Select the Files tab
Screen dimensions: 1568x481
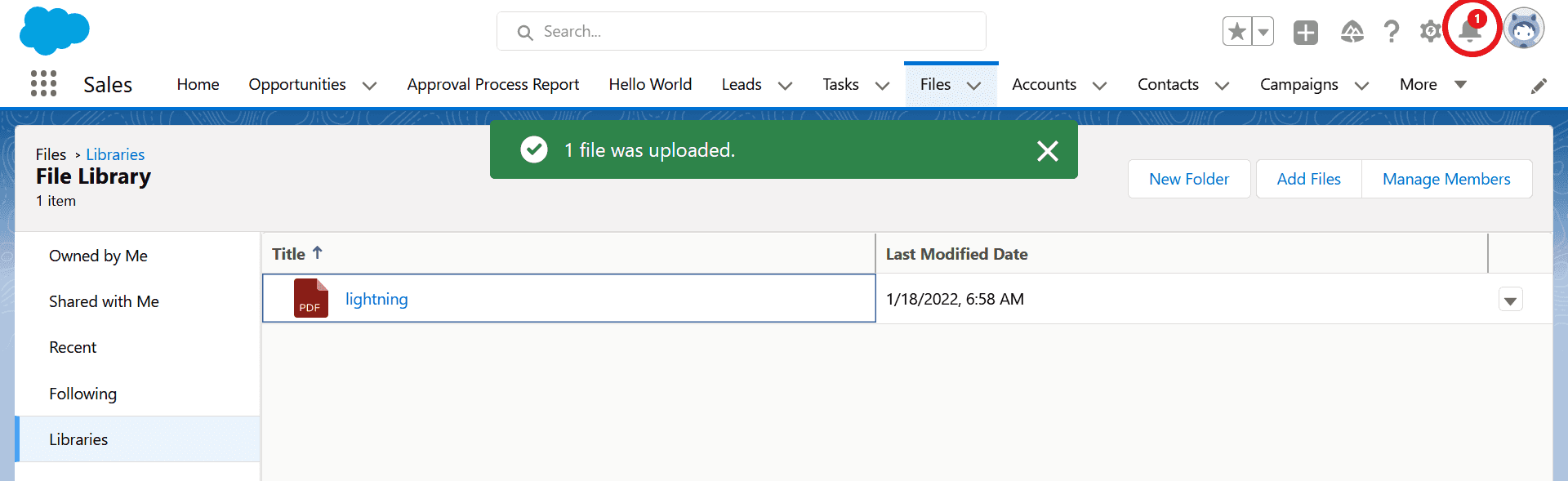pyautogui.click(x=935, y=84)
